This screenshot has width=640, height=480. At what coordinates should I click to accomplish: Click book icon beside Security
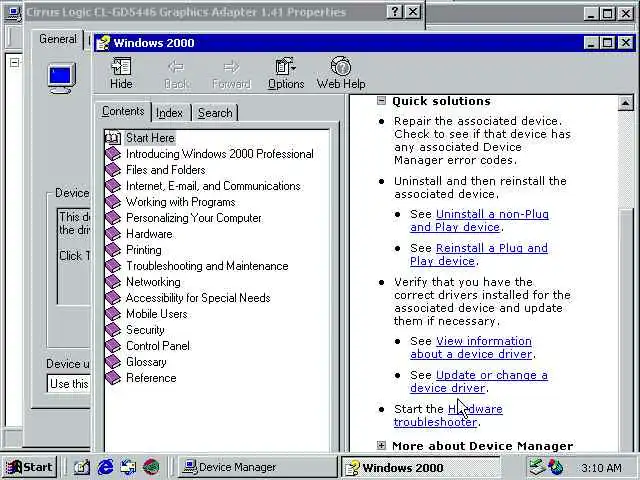point(113,330)
